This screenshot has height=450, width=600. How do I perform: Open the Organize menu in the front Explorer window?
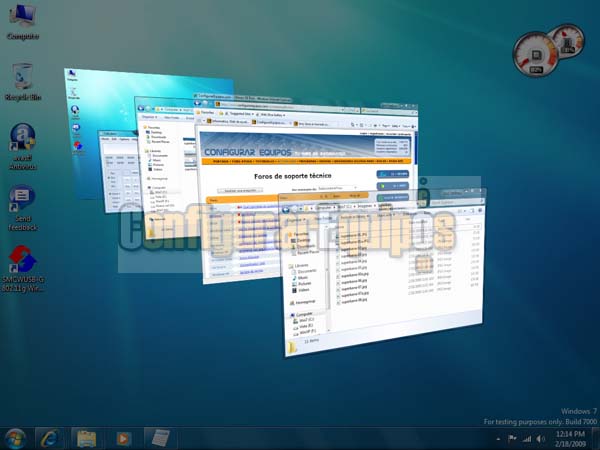(x=295, y=220)
